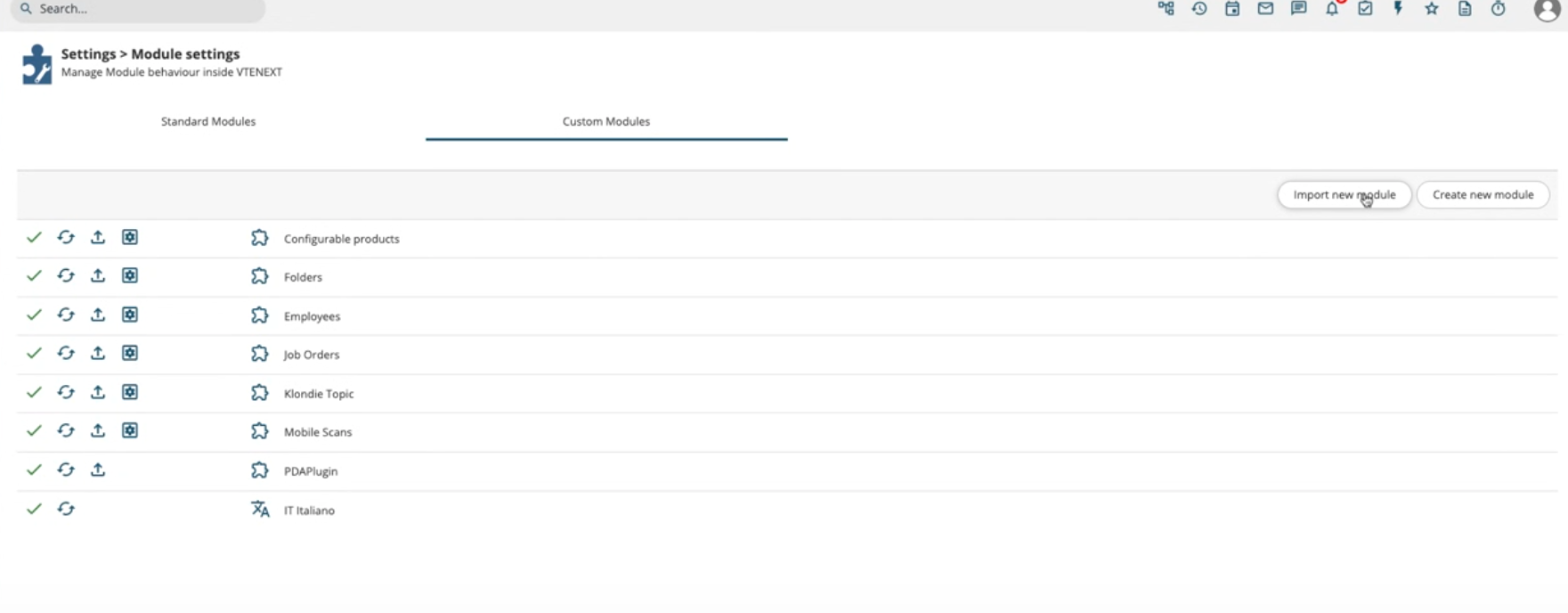Open the user profile avatar
The image size is (1568, 613).
(x=1547, y=10)
